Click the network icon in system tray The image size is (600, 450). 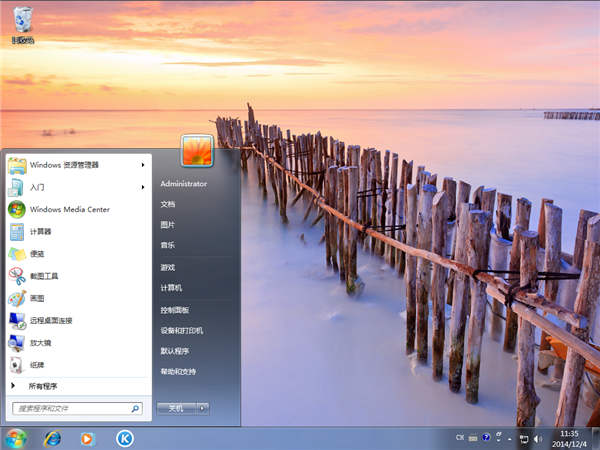tap(524, 439)
